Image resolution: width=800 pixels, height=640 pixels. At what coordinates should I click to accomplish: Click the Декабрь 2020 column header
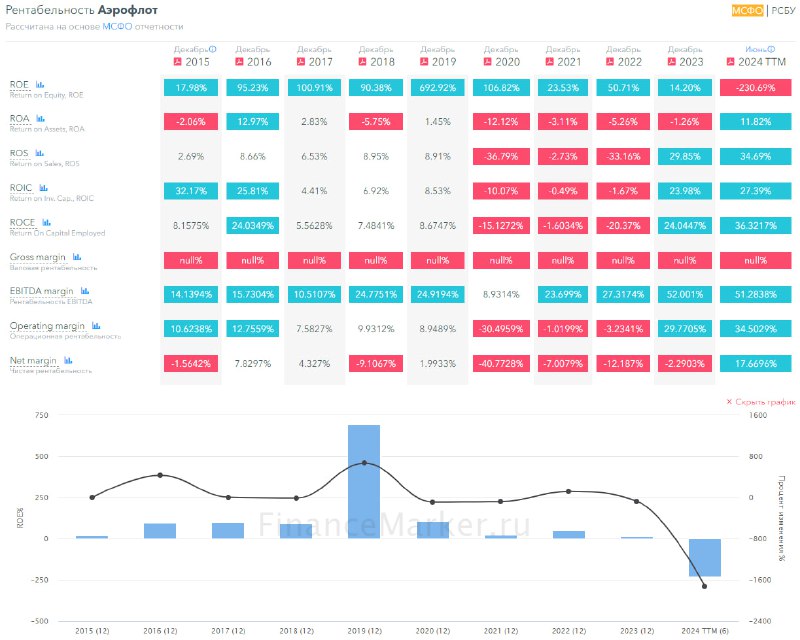(502, 56)
